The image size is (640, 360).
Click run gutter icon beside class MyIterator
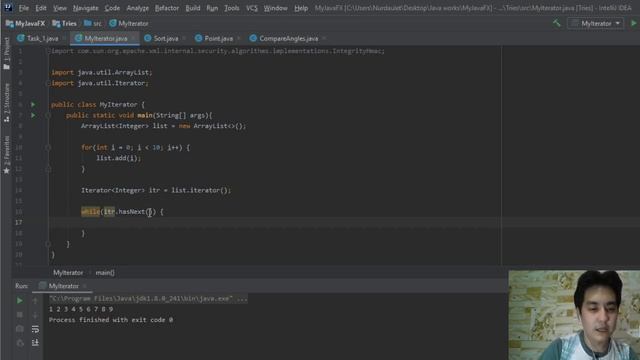tap(33, 104)
